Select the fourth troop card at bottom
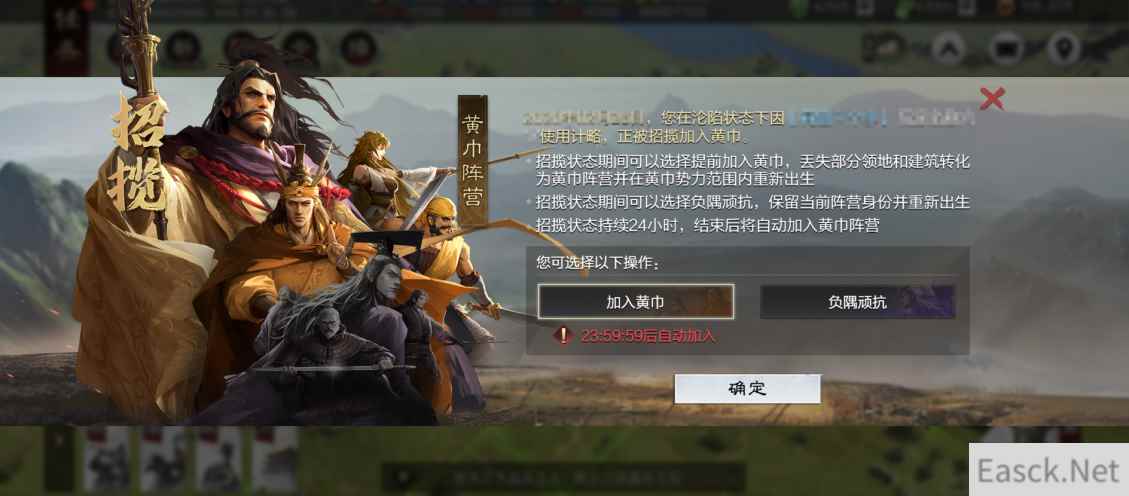This screenshot has height=496, width=1129. pyautogui.click(x=275, y=459)
